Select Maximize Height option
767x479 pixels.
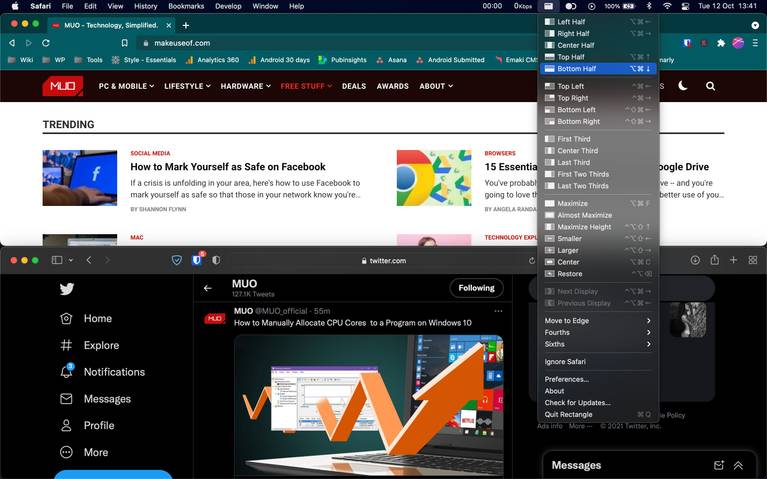(x=598, y=227)
